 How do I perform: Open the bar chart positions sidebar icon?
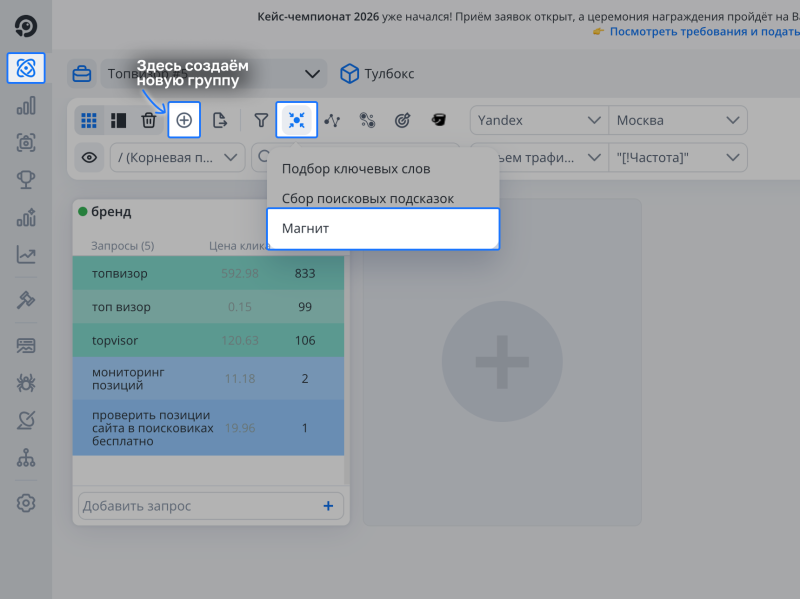[26, 106]
